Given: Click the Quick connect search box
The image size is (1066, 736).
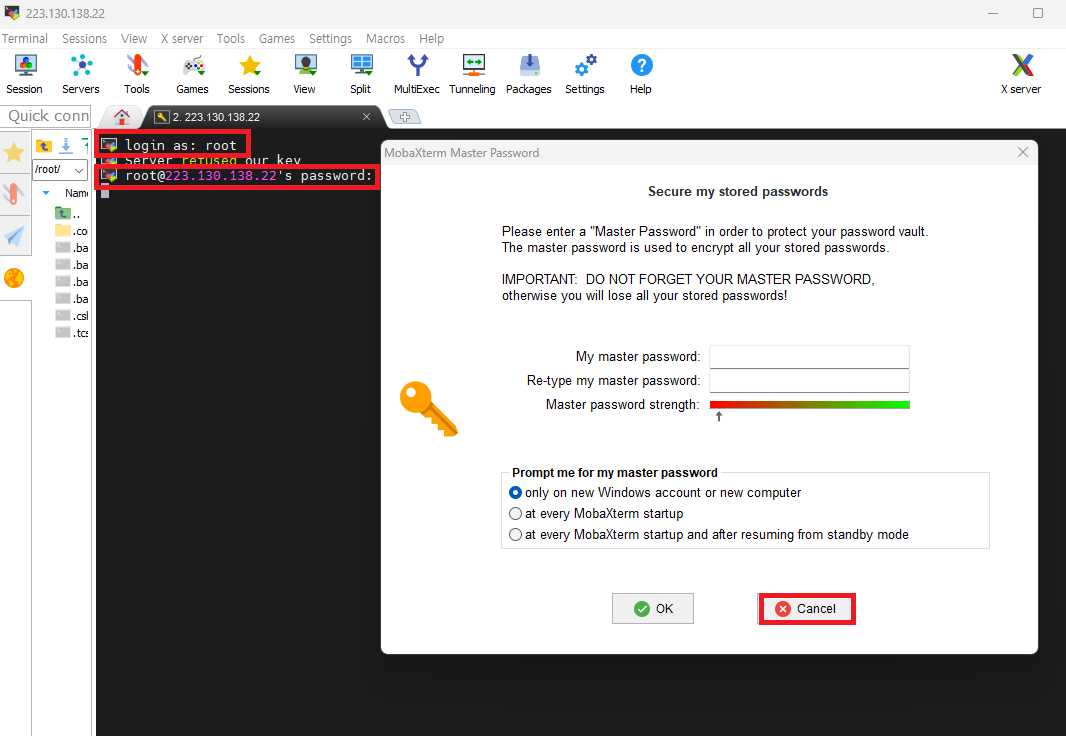Looking at the screenshot, I should click(46, 116).
